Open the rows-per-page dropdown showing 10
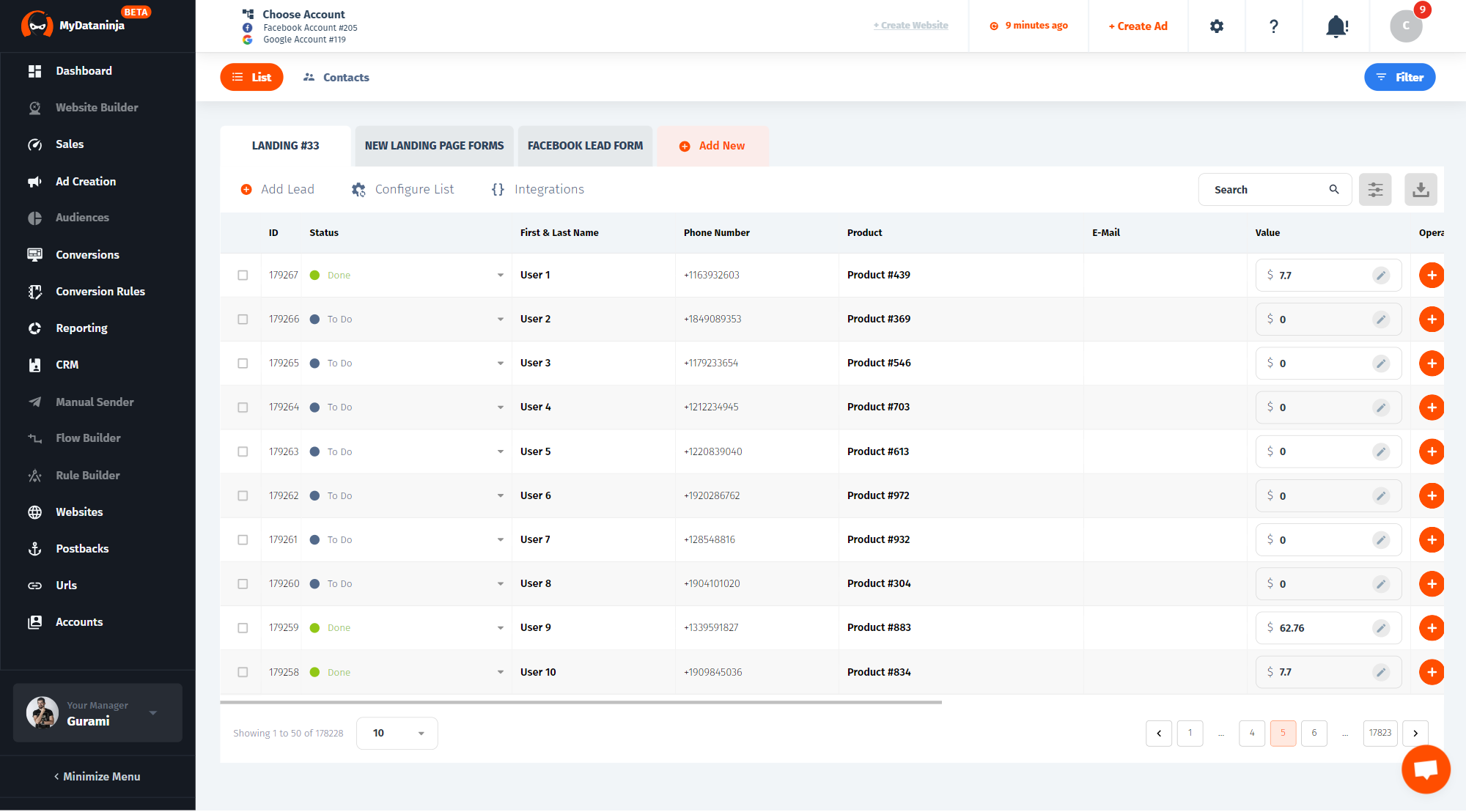Viewport: 1466px width, 812px height. point(397,734)
